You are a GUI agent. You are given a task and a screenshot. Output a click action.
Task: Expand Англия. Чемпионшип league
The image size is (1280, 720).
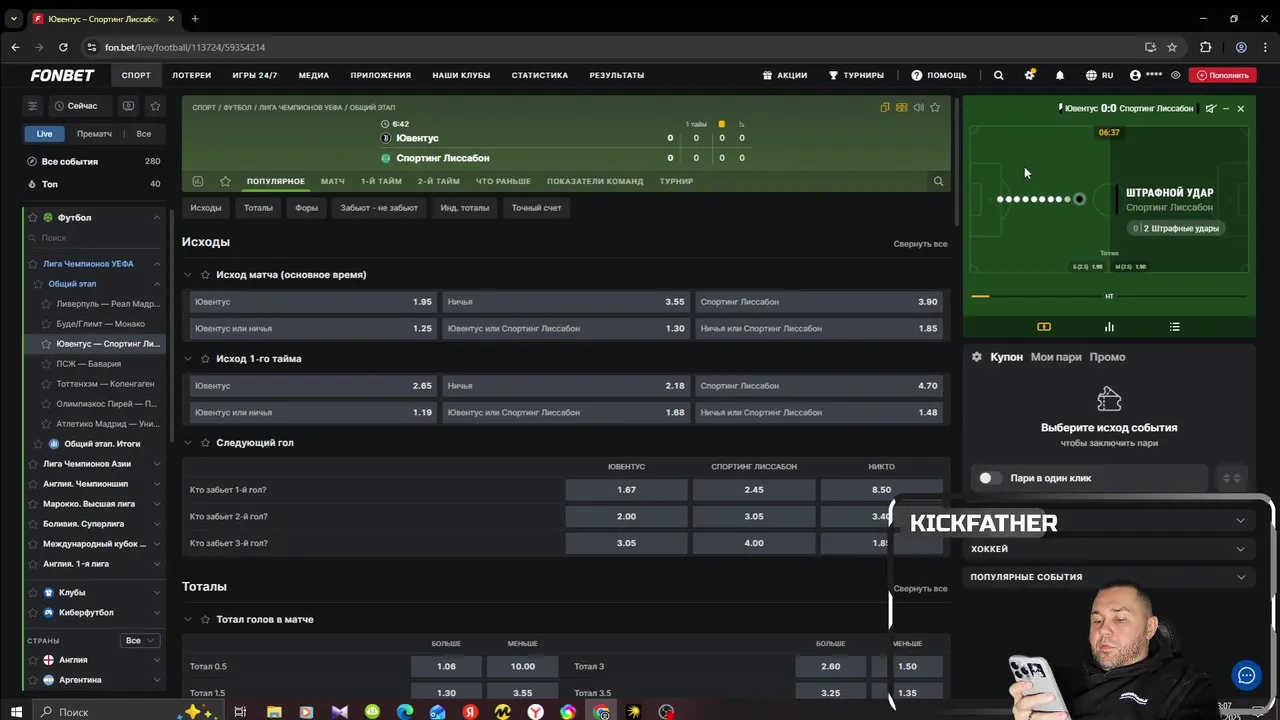click(157, 484)
